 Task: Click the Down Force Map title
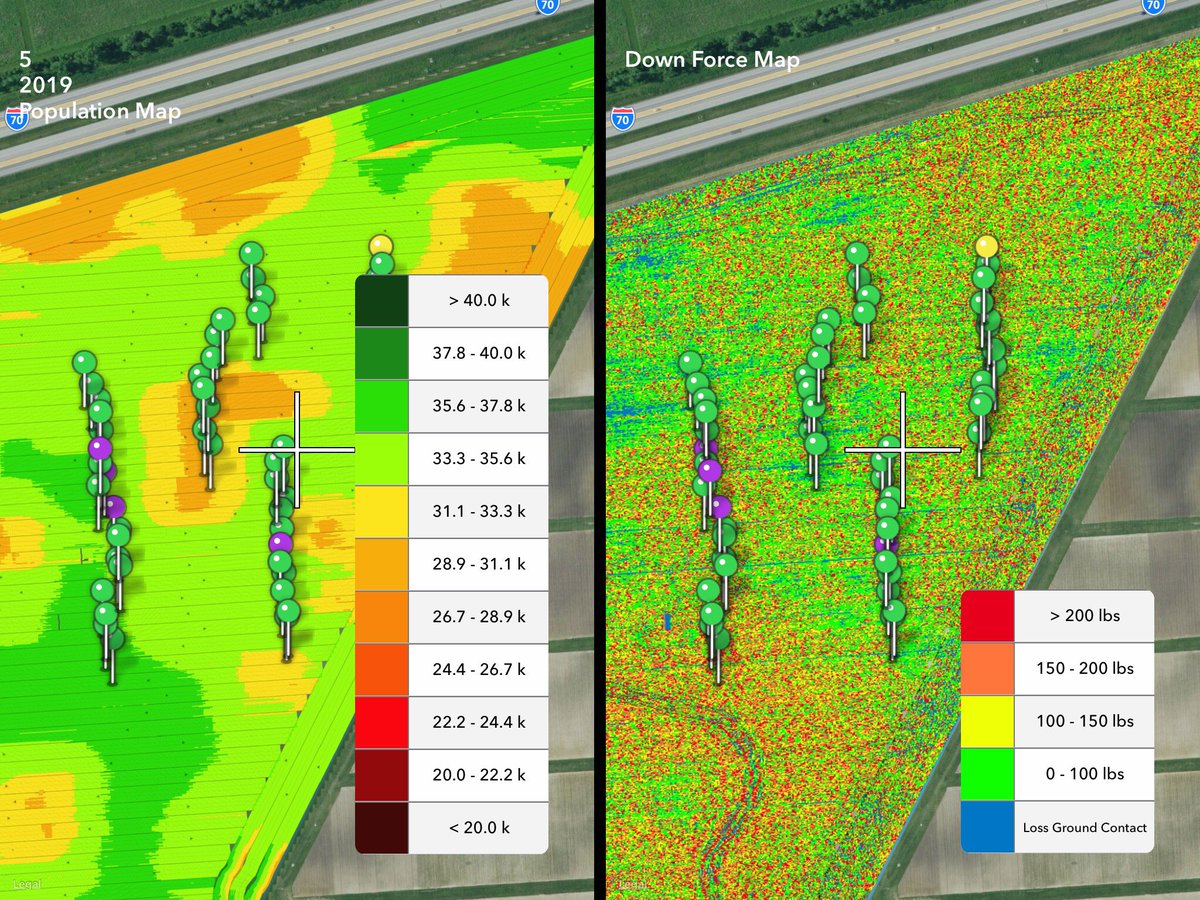pos(712,60)
